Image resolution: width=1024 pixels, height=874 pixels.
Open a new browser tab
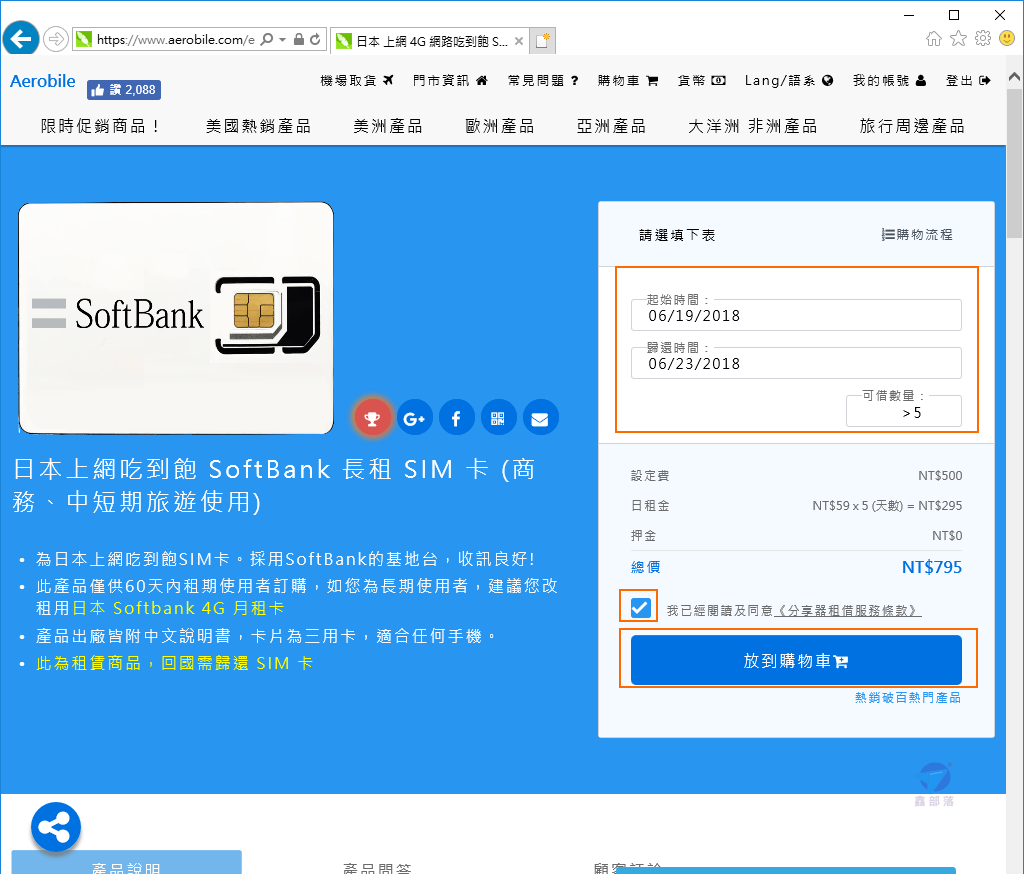tap(542, 40)
